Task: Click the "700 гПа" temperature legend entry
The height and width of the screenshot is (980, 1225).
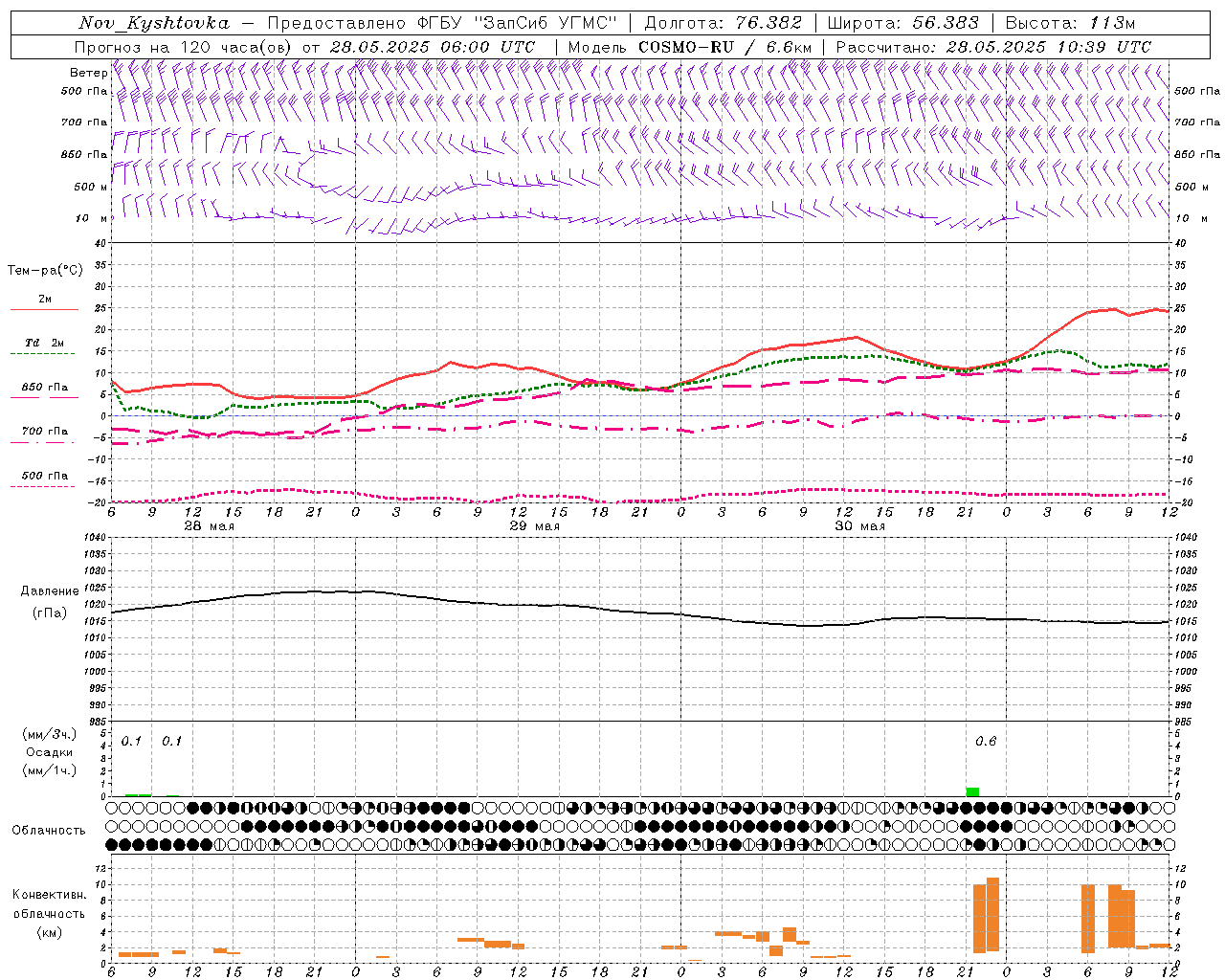Action: [x=45, y=432]
